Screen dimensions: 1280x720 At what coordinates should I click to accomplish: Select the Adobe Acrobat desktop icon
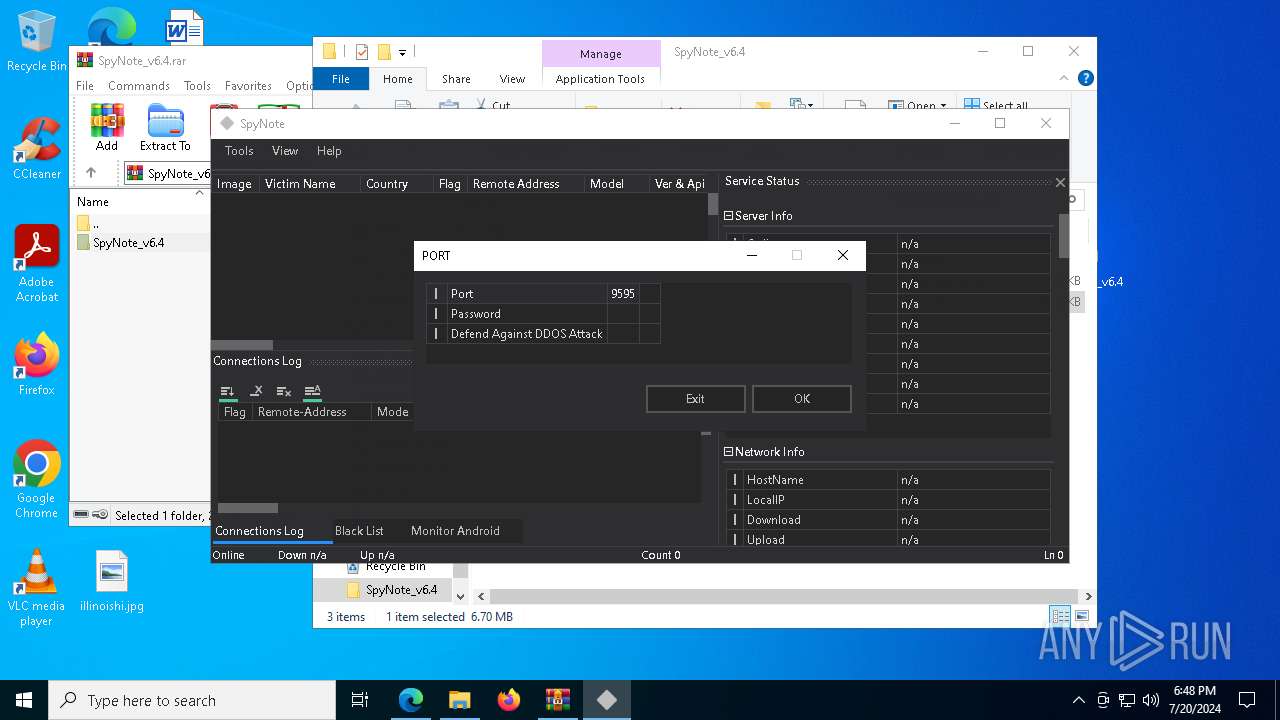[x=37, y=264]
